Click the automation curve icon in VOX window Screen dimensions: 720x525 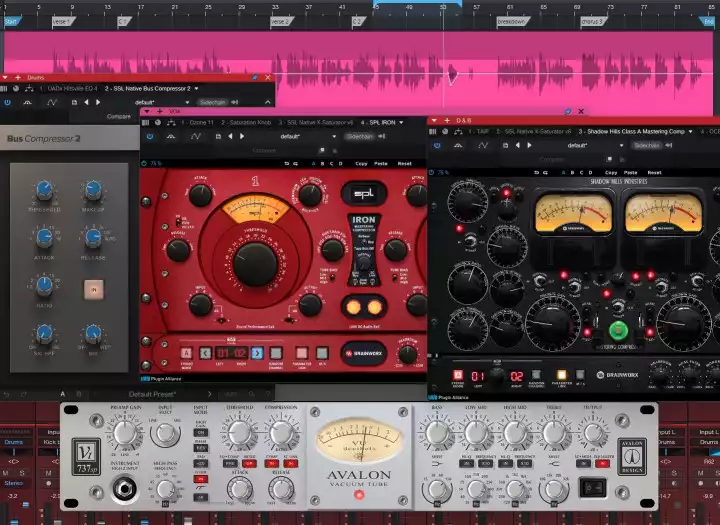click(x=196, y=136)
